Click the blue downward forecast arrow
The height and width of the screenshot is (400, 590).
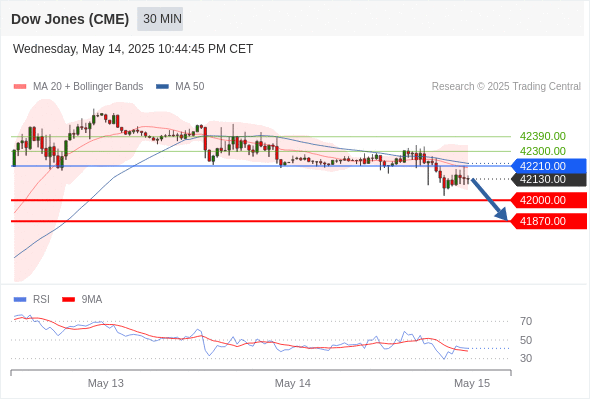[x=489, y=199]
